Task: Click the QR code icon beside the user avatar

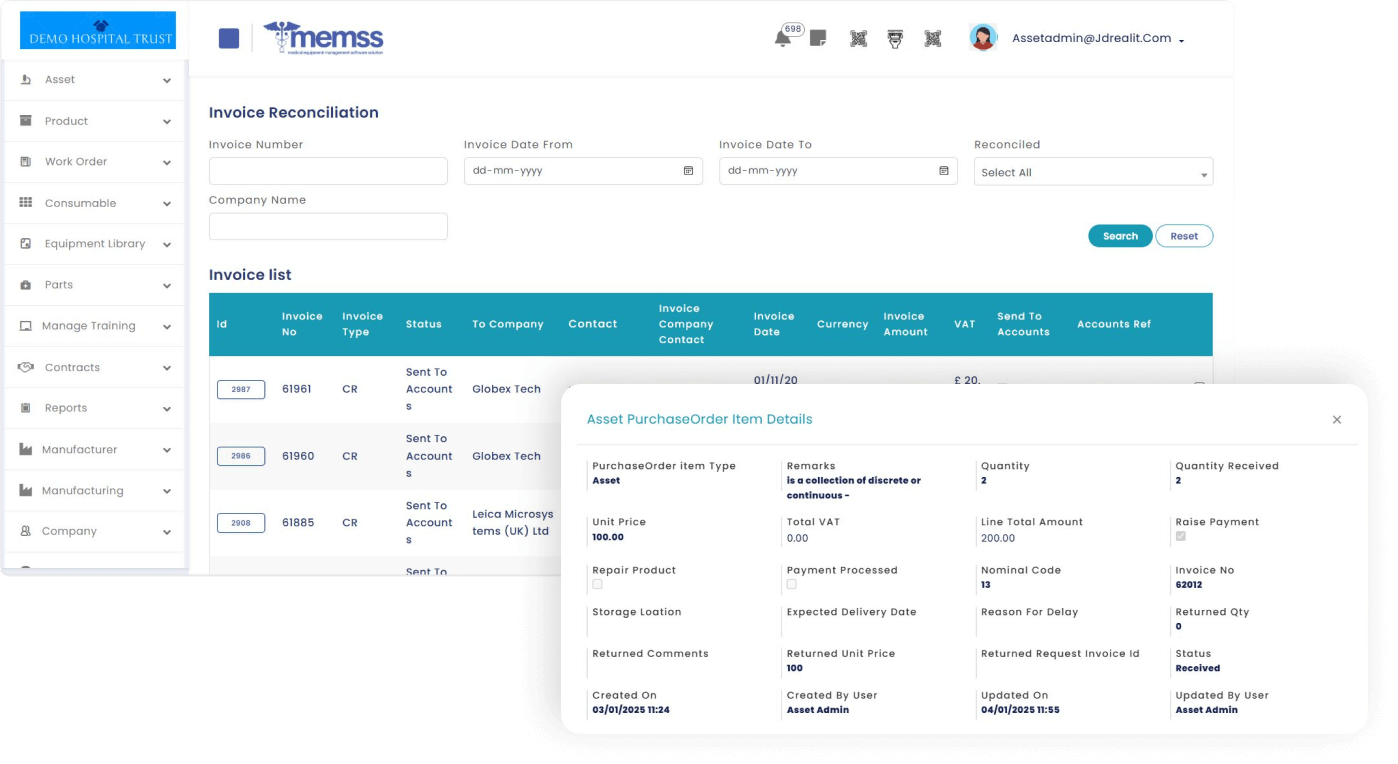Action: tap(933, 39)
